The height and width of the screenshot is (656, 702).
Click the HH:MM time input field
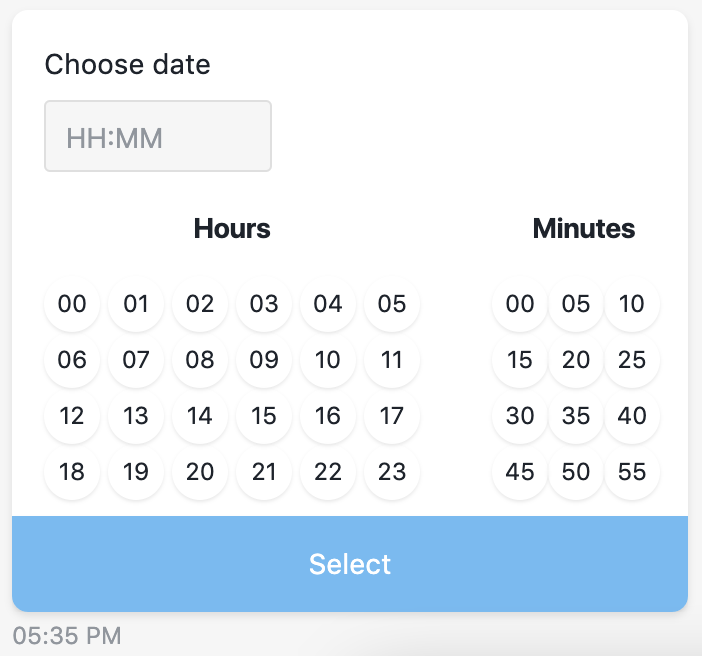158,136
